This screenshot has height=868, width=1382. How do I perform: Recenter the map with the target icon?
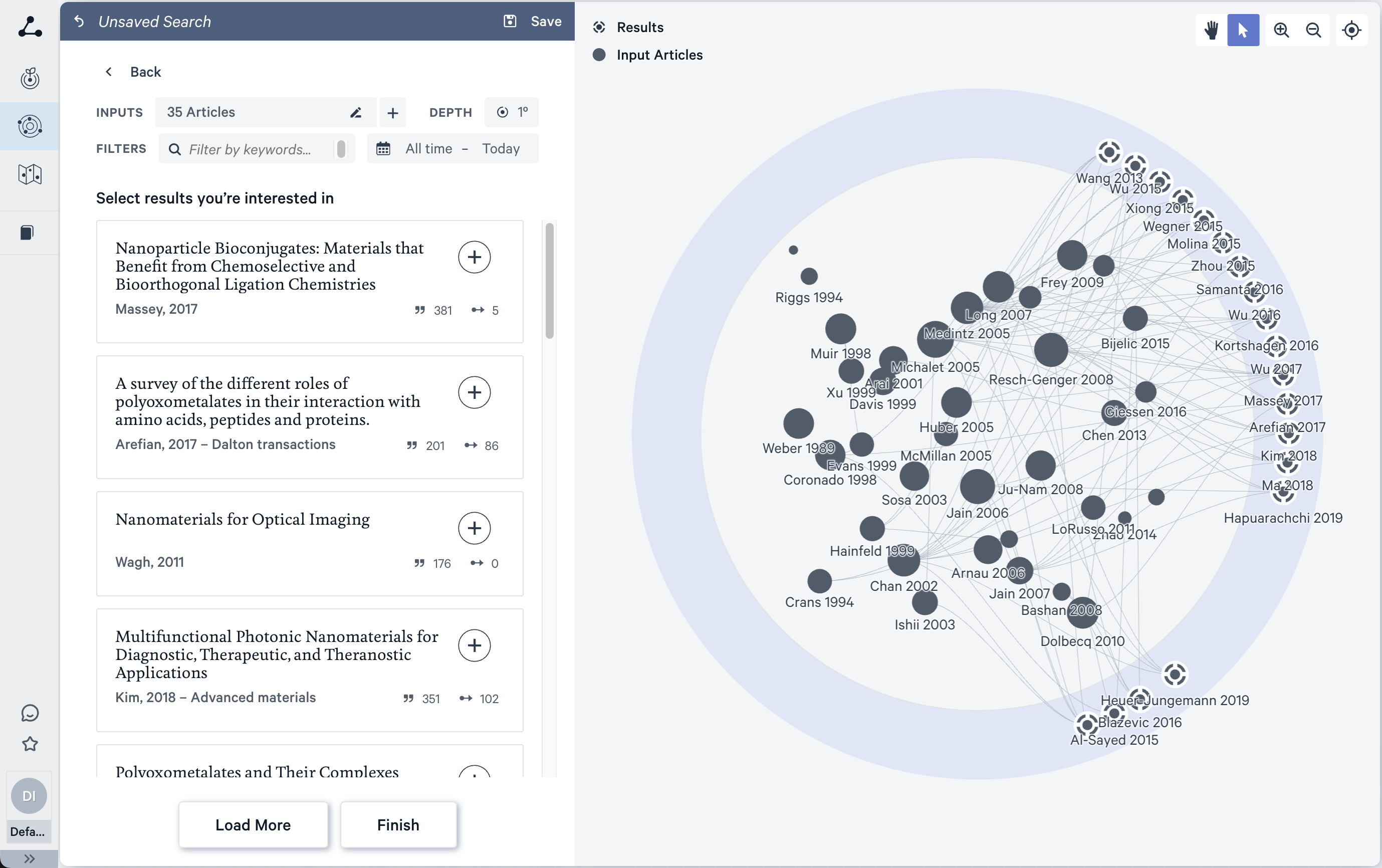pos(1352,30)
